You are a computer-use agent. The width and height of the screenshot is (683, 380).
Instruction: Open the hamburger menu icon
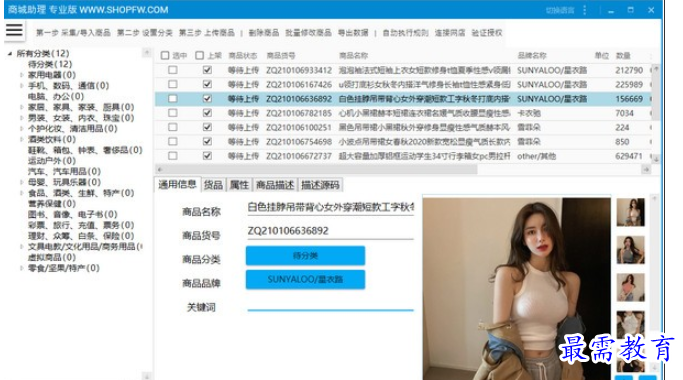pyautogui.click(x=14, y=30)
